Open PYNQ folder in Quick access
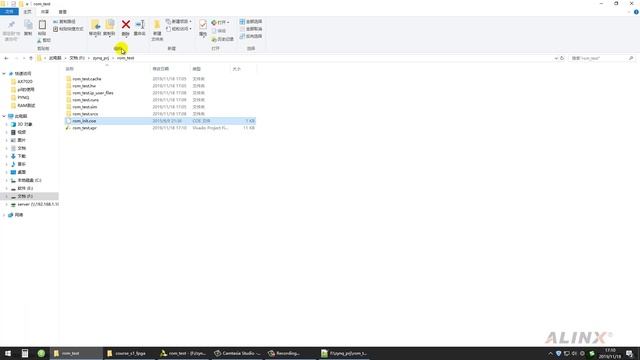The image size is (640, 360). coord(23,98)
